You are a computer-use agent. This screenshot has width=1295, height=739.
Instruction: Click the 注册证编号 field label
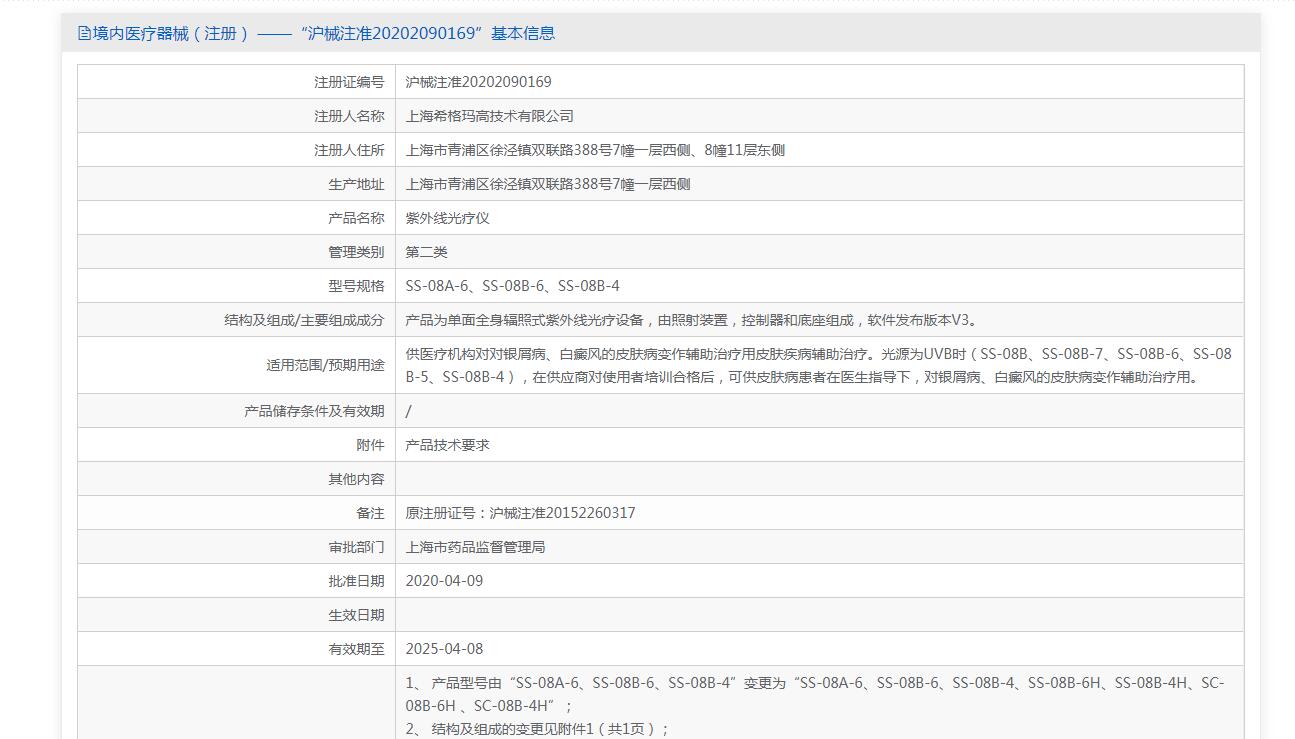pos(348,82)
